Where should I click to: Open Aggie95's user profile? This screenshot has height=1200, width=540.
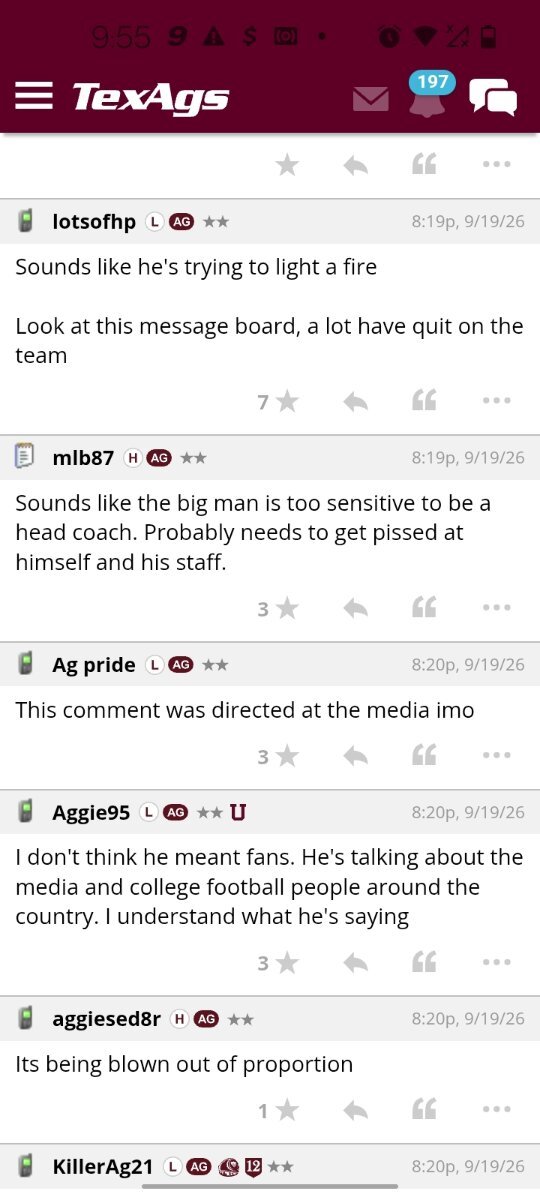91,813
